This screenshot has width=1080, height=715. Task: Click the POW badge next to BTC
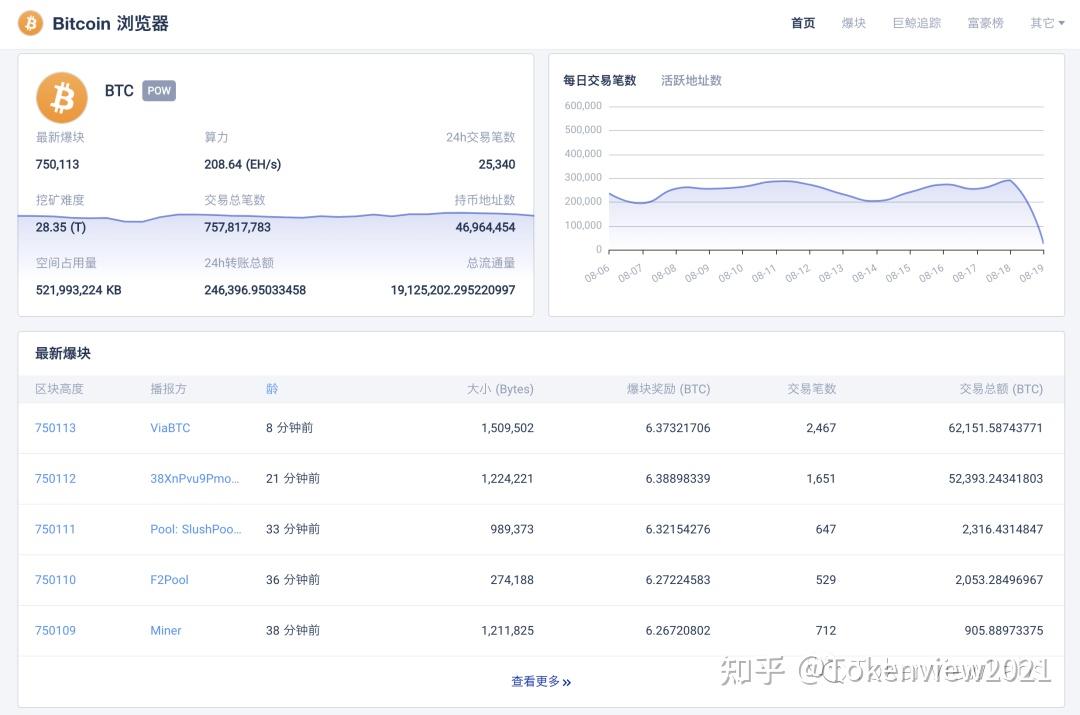pos(158,90)
